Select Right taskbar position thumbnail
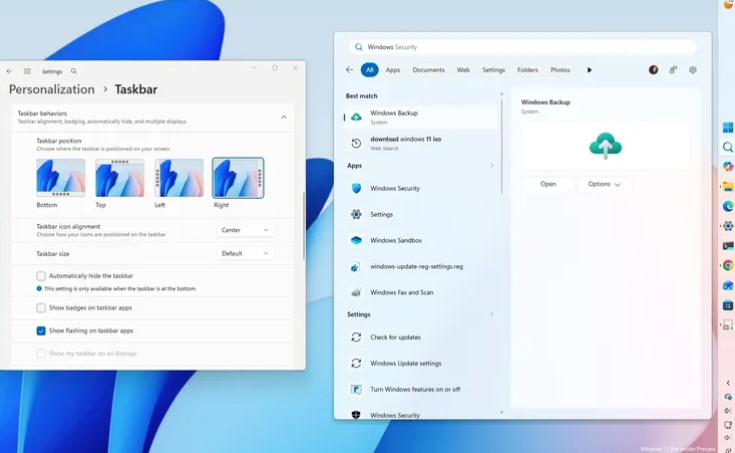 pyautogui.click(x=238, y=178)
